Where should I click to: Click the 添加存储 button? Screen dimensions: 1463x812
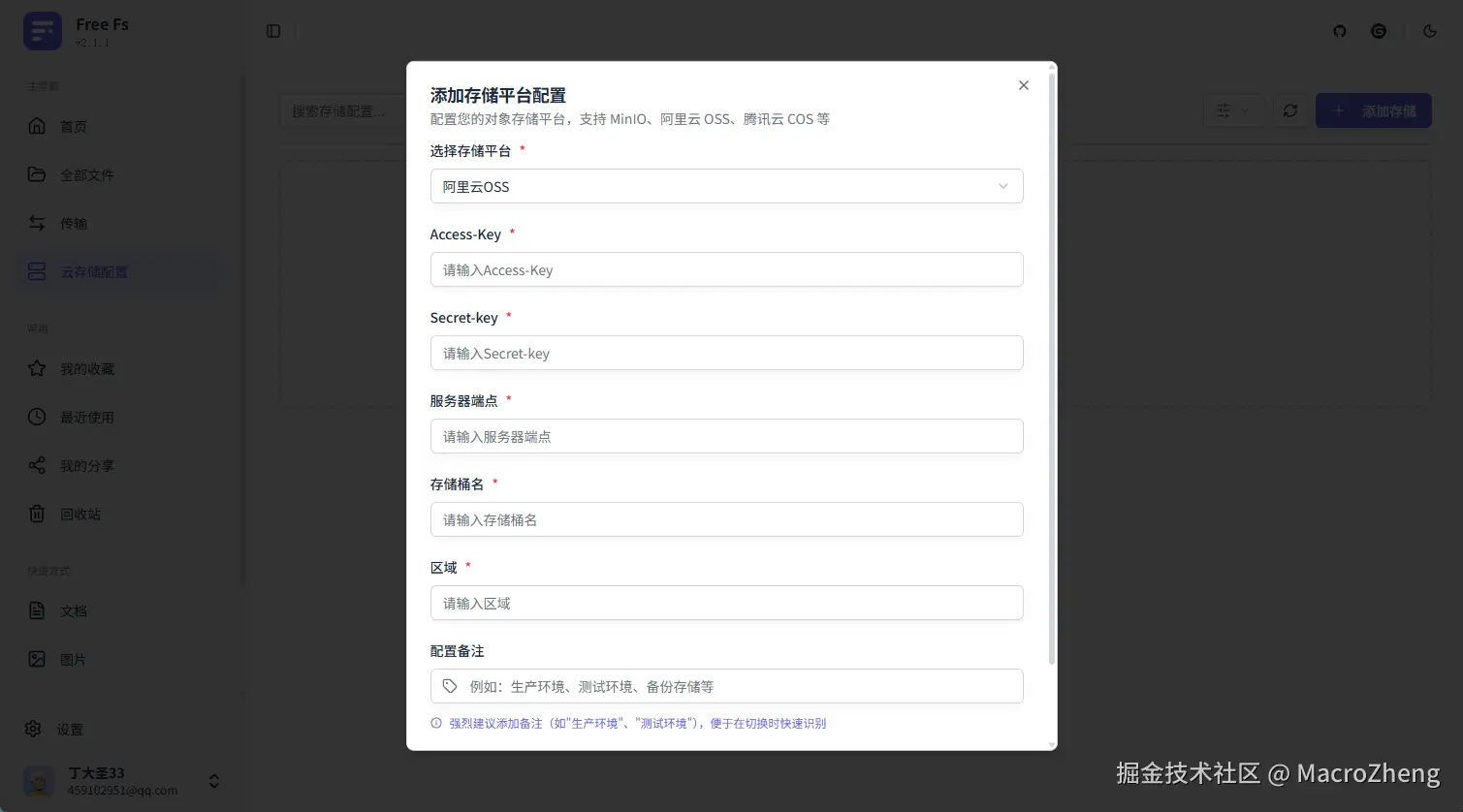(x=1374, y=111)
